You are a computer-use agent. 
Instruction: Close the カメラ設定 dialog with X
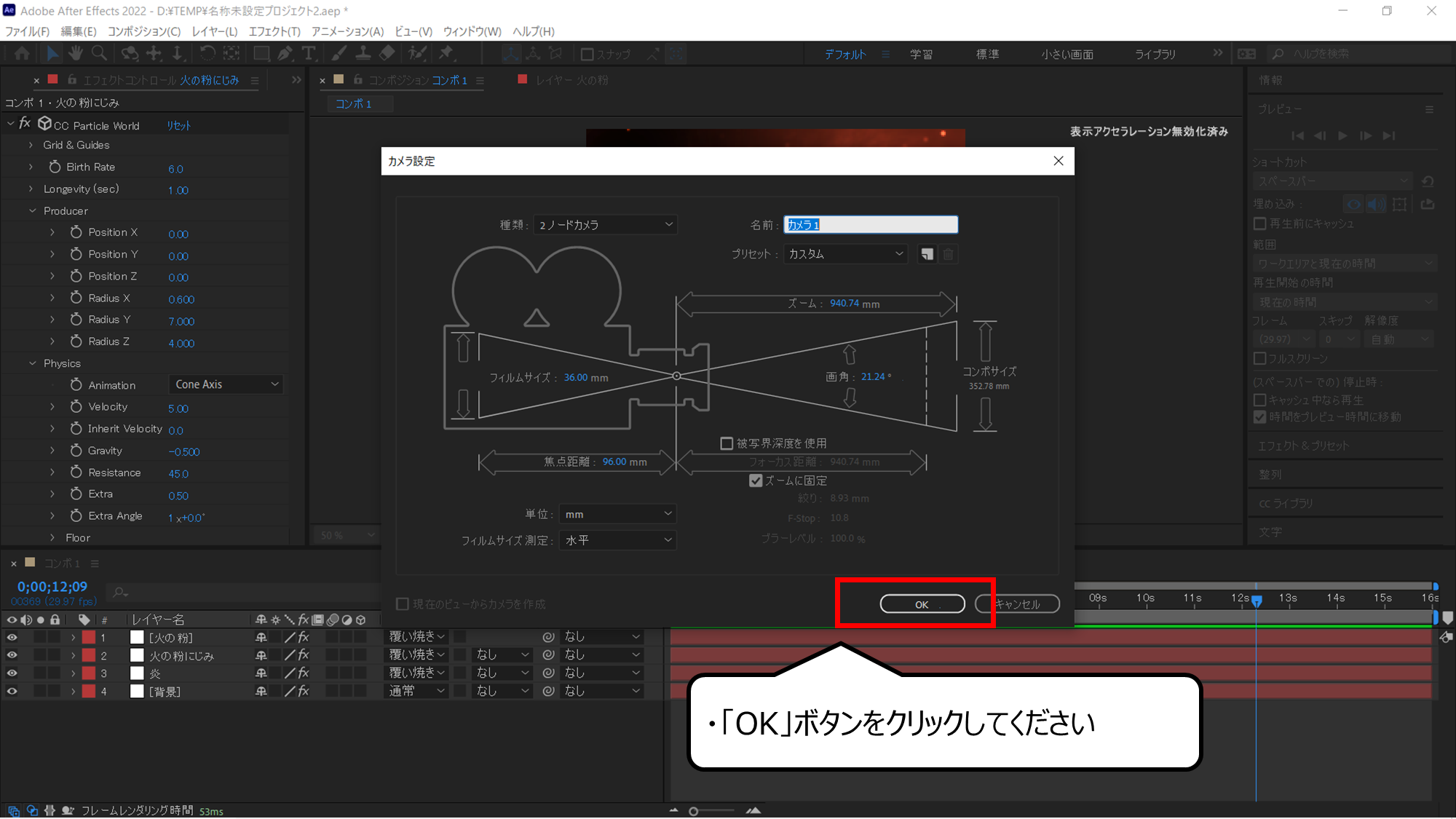pos(1059,161)
